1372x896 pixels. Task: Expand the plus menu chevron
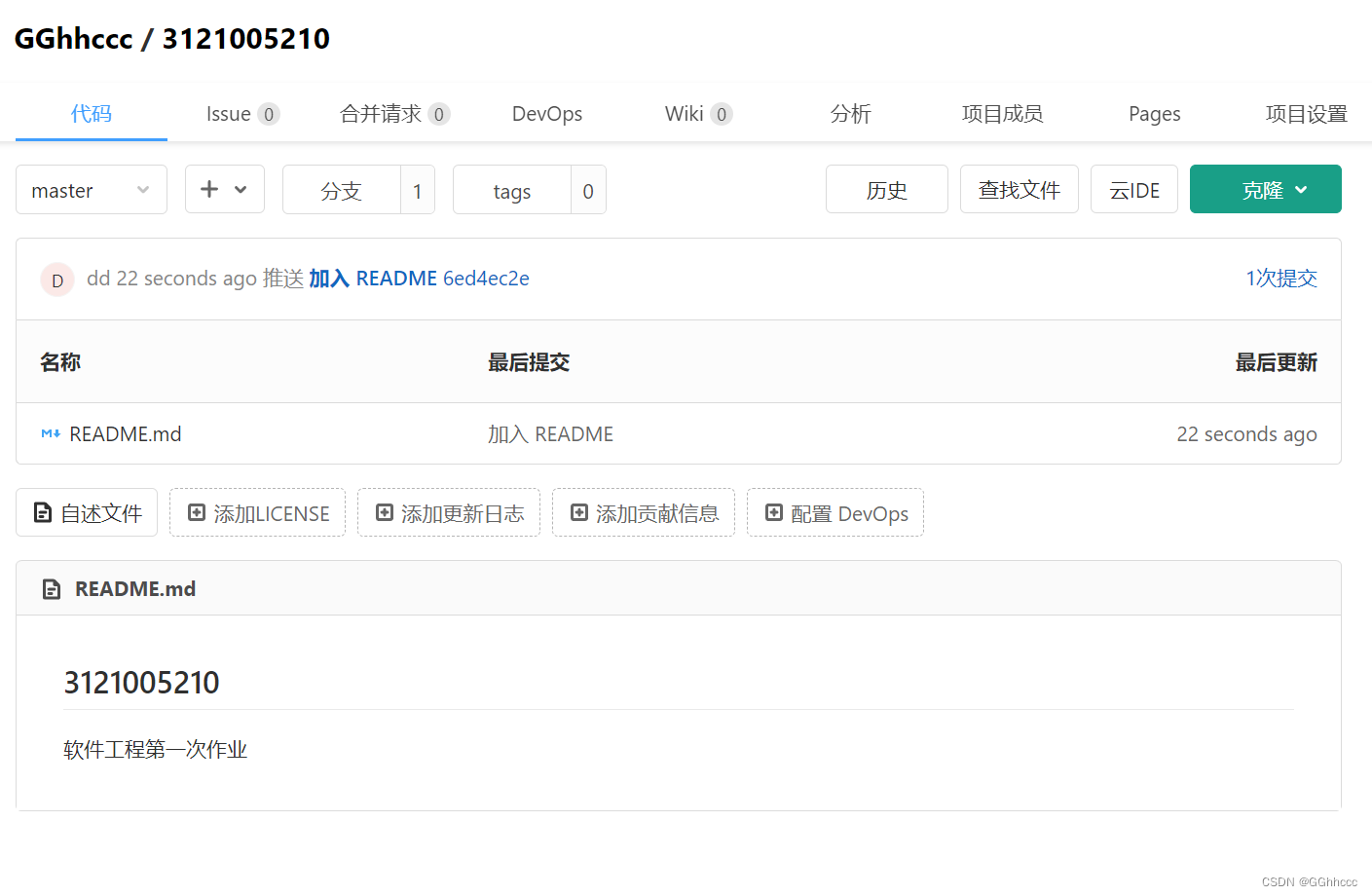pyautogui.click(x=241, y=190)
